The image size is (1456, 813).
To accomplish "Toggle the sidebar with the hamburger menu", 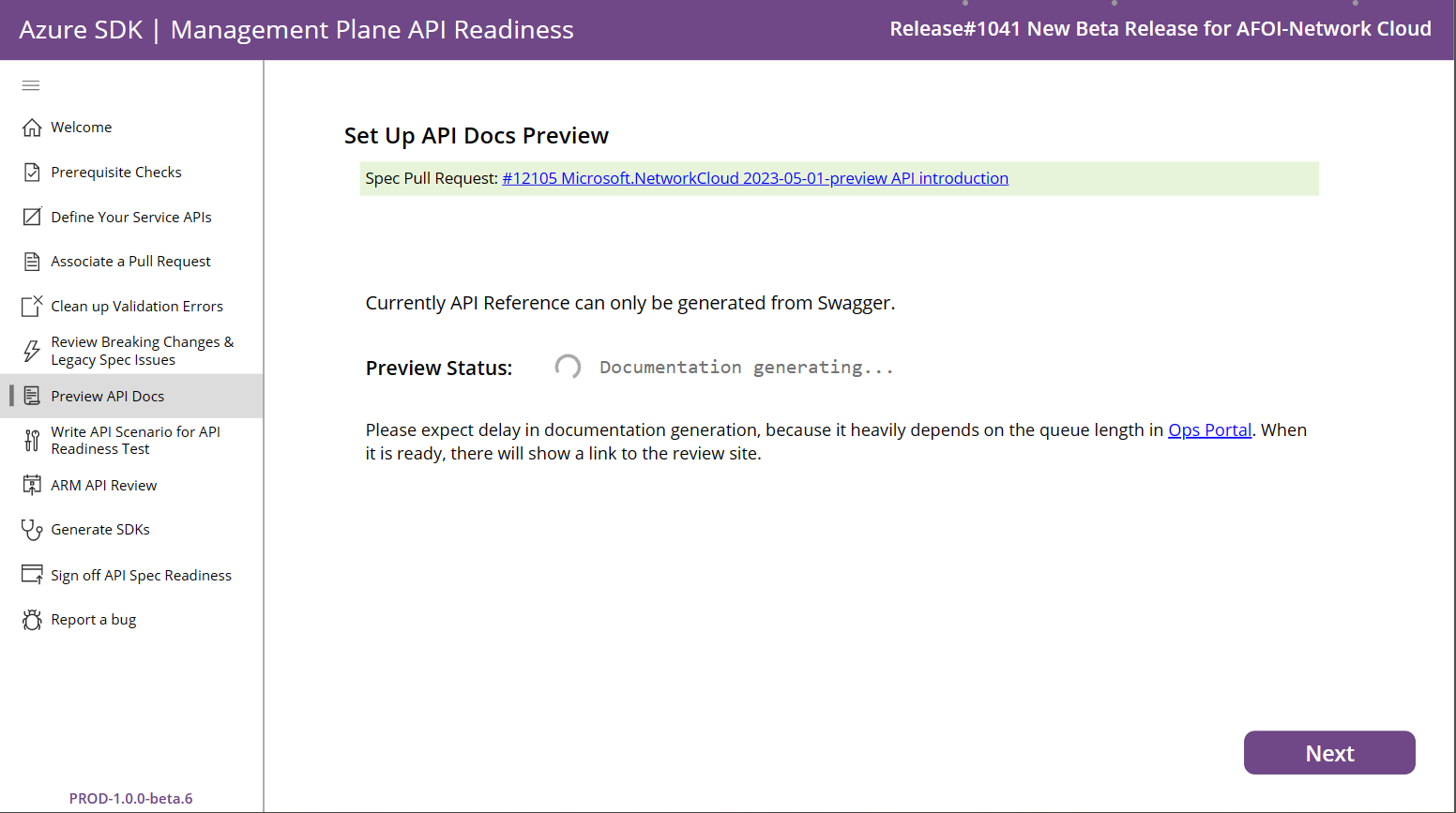I will pyautogui.click(x=30, y=85).
